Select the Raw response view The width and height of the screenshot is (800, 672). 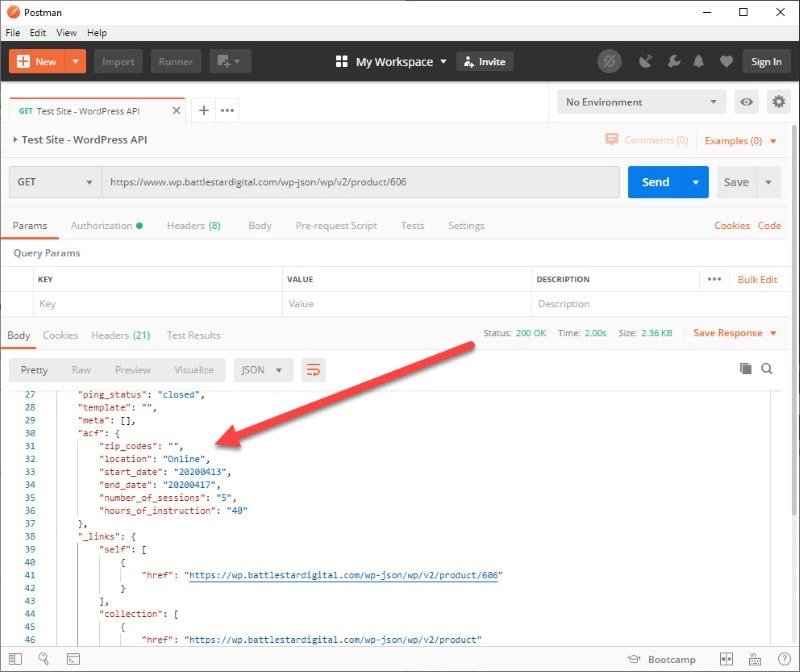81,370
